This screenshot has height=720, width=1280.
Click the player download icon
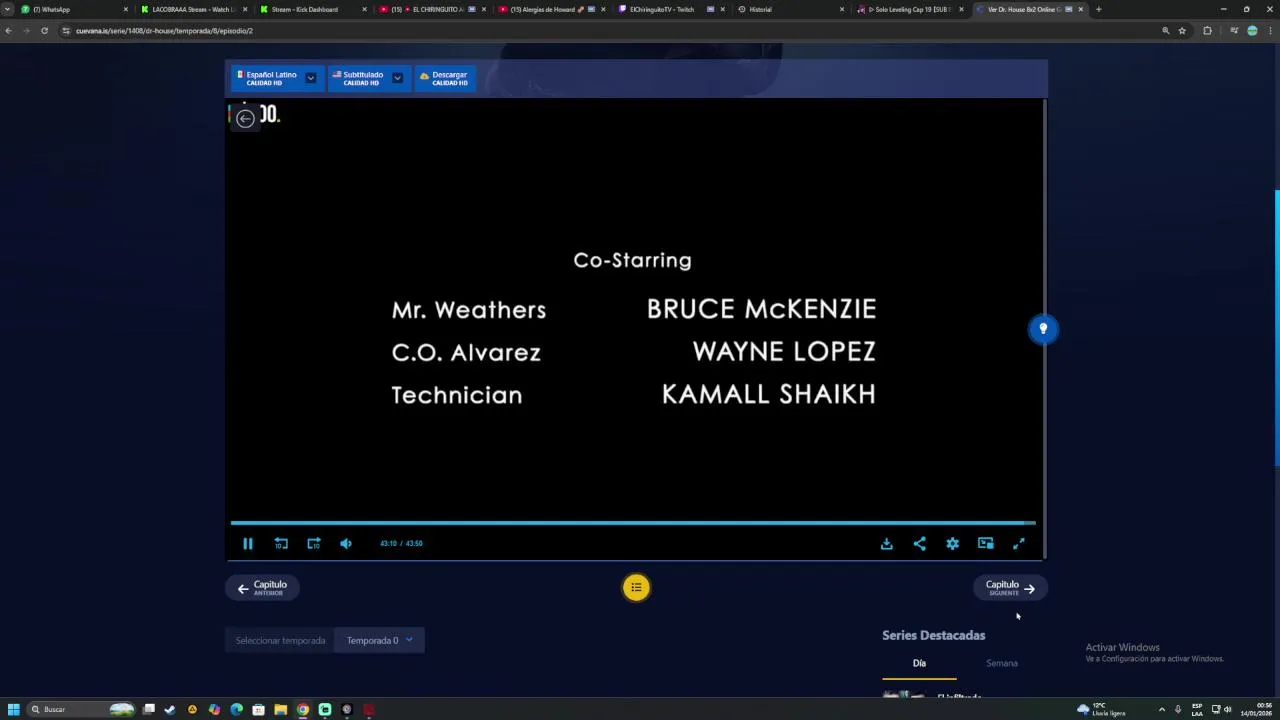tap(887, 543)
